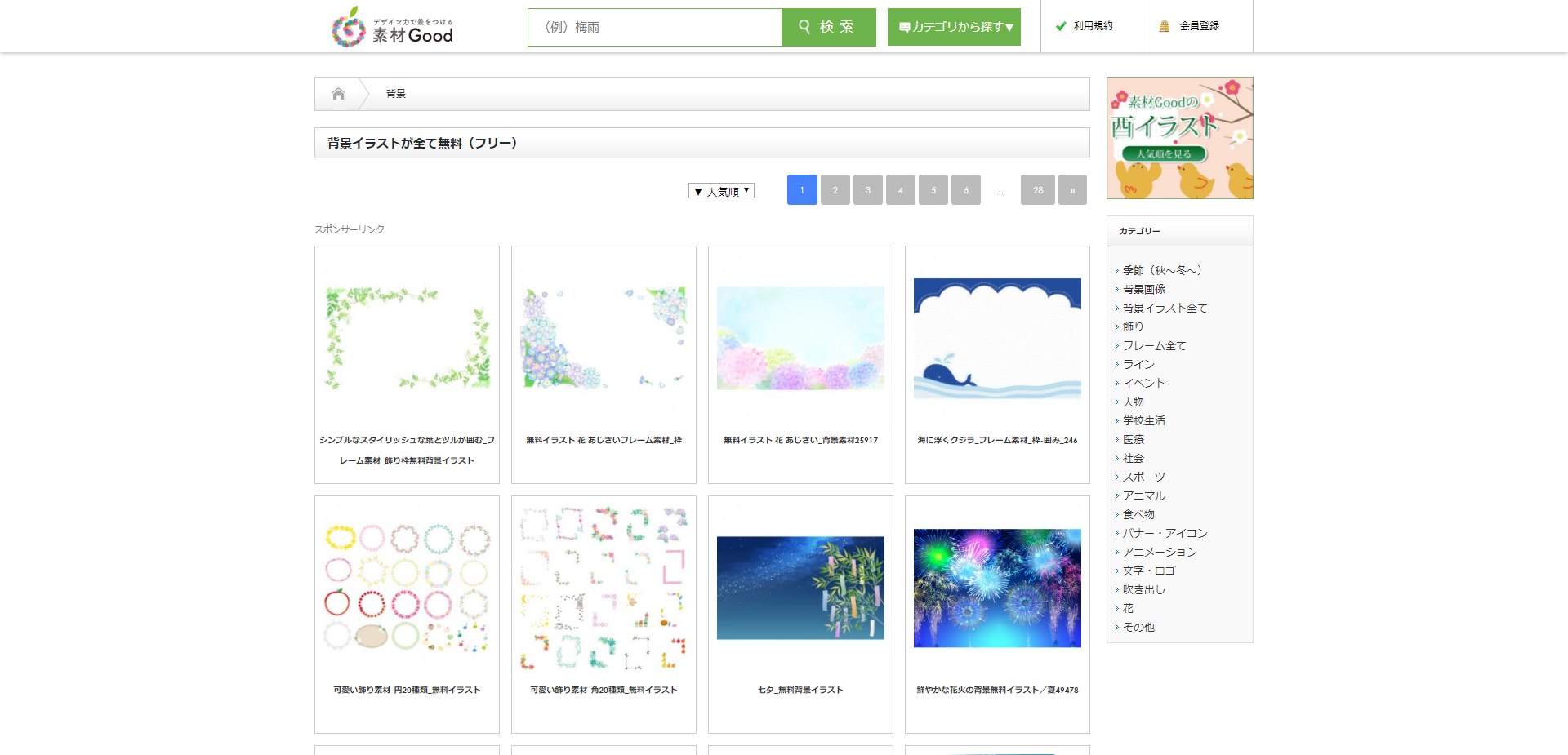Select the アニマル category
The image size is (1568, 755).
click(x=1144, y=495)
